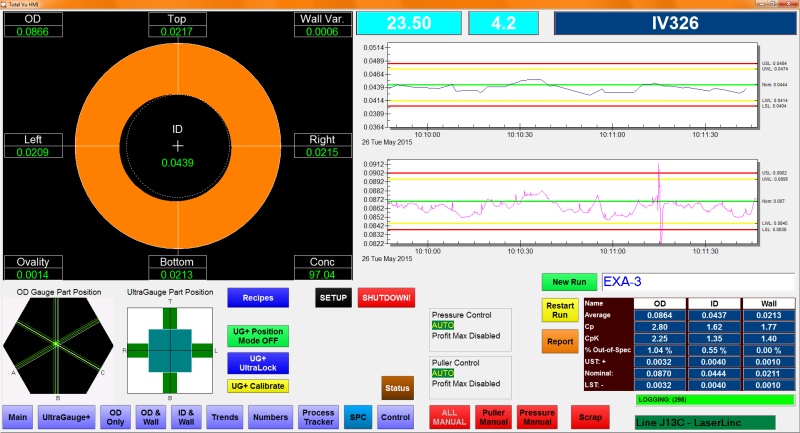Toggle UG+ Position Mode OFF button
800x433 pixels.
click(x=257, y=336)
